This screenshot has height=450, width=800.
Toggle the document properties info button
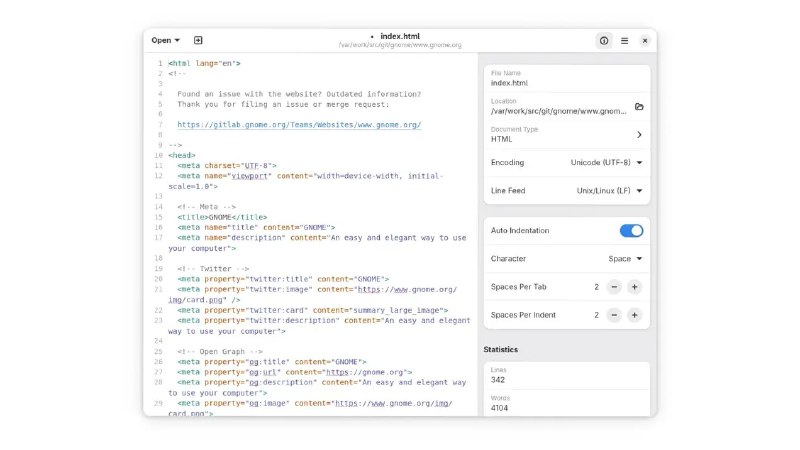(604, 41)
